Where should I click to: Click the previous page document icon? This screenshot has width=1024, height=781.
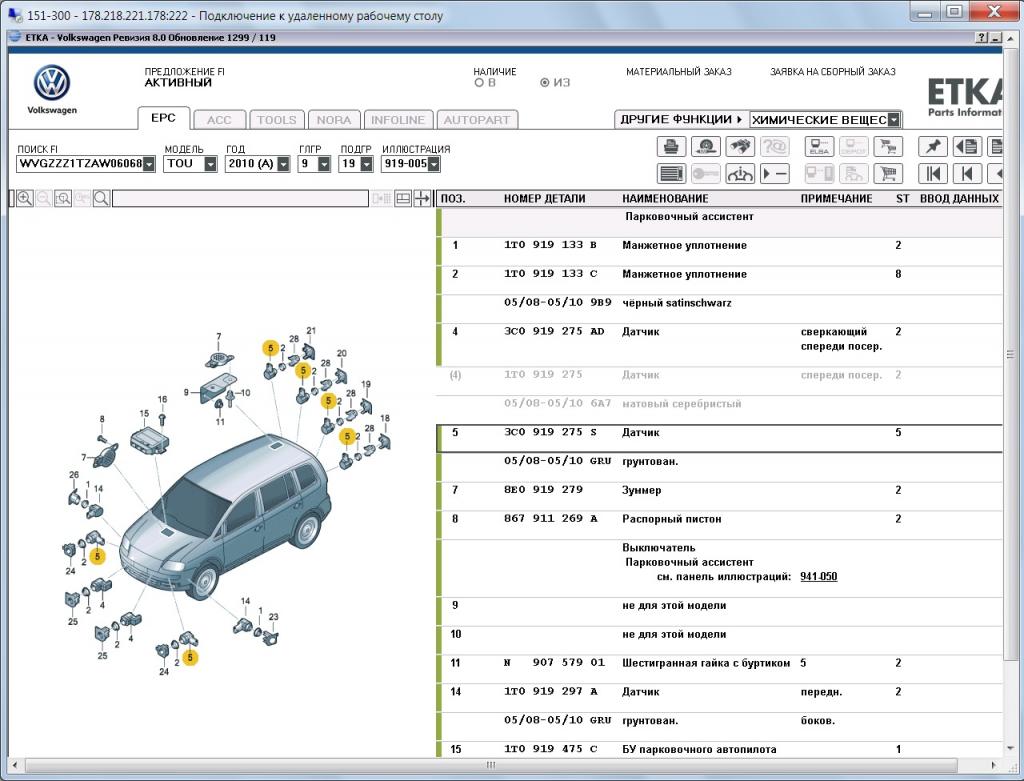[967, 146]
